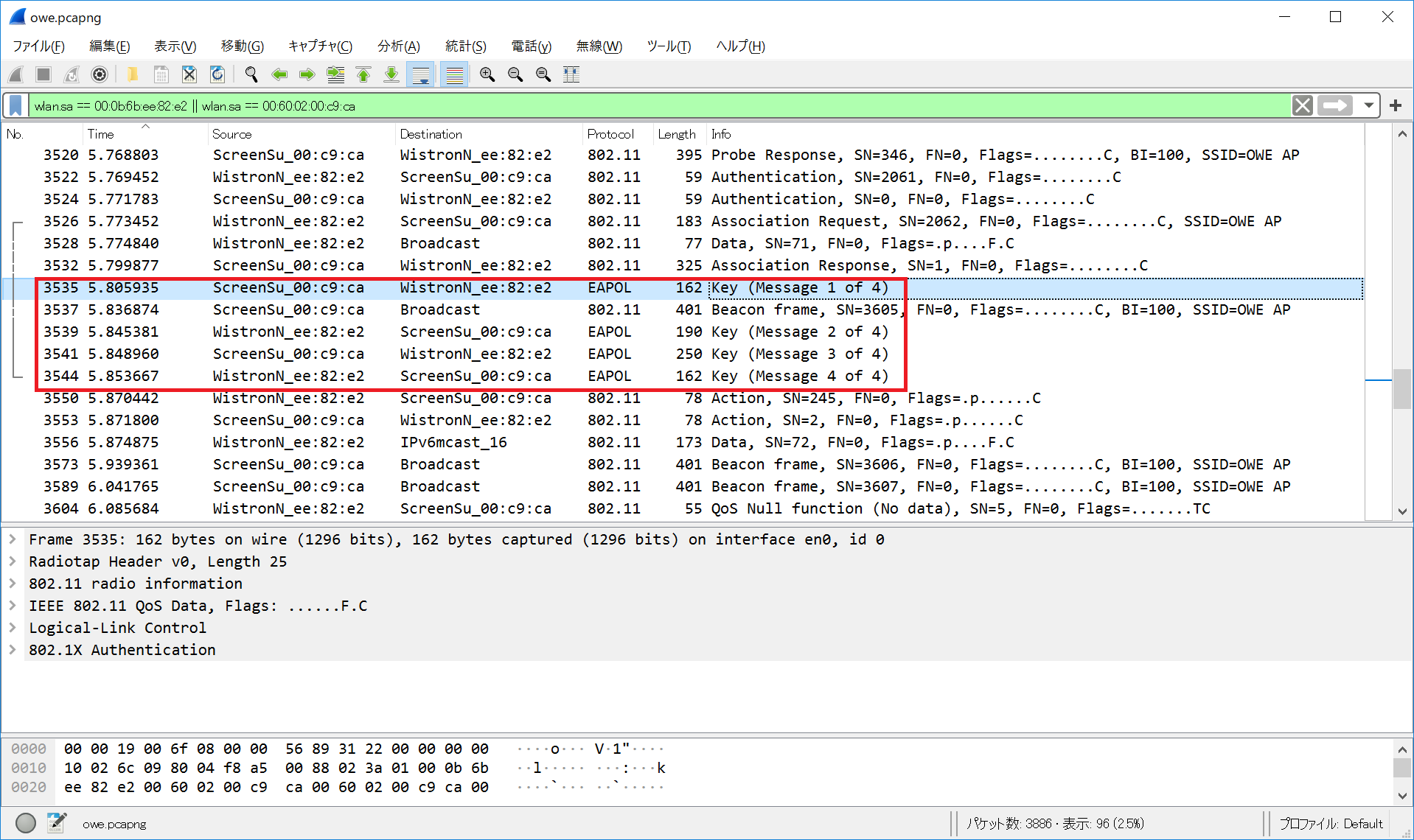Open the ファイル(F) menu
This screenshot has height=840, width=1414.
point(38,46)
